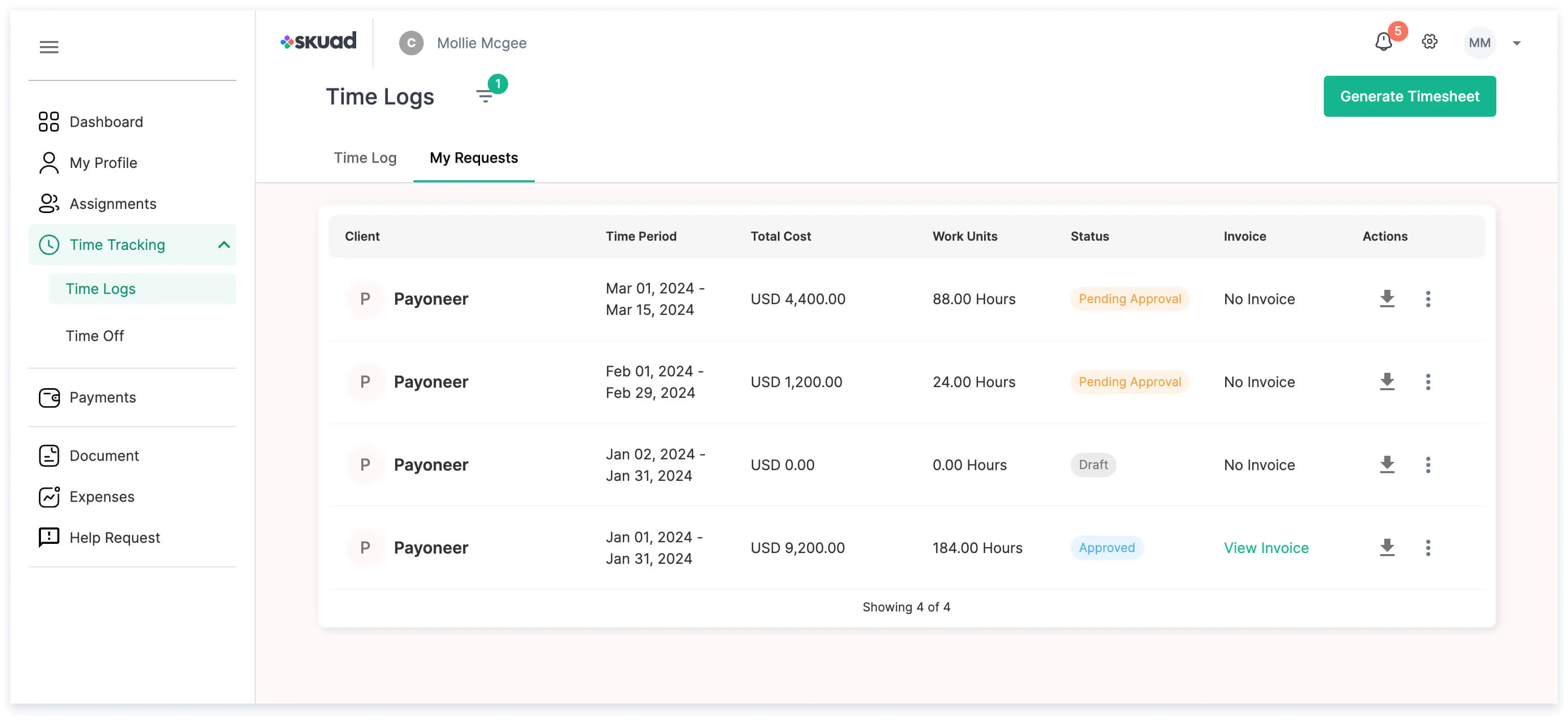
Task: Click the Dashboard grid icon
Action: (49, 122)
